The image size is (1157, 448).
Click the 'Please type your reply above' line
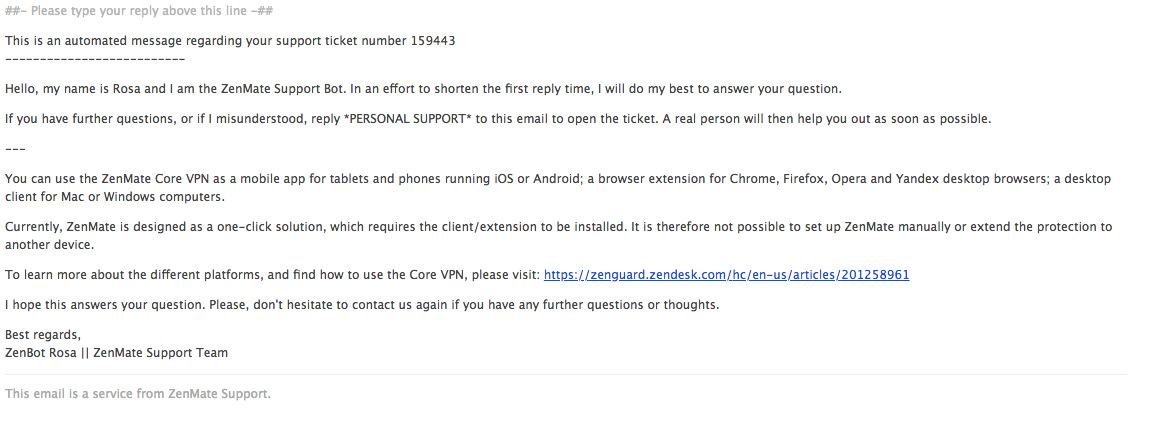[139, 11]
